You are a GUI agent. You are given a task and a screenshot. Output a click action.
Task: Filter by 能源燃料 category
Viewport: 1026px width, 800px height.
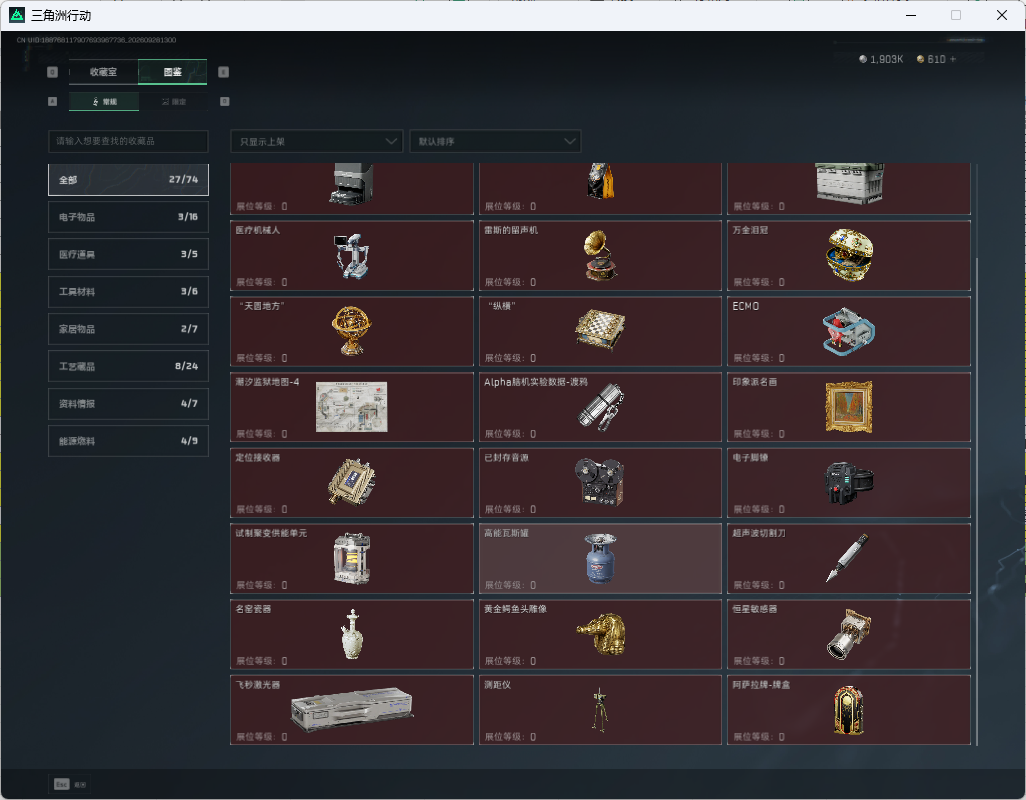tap(128, 441)
